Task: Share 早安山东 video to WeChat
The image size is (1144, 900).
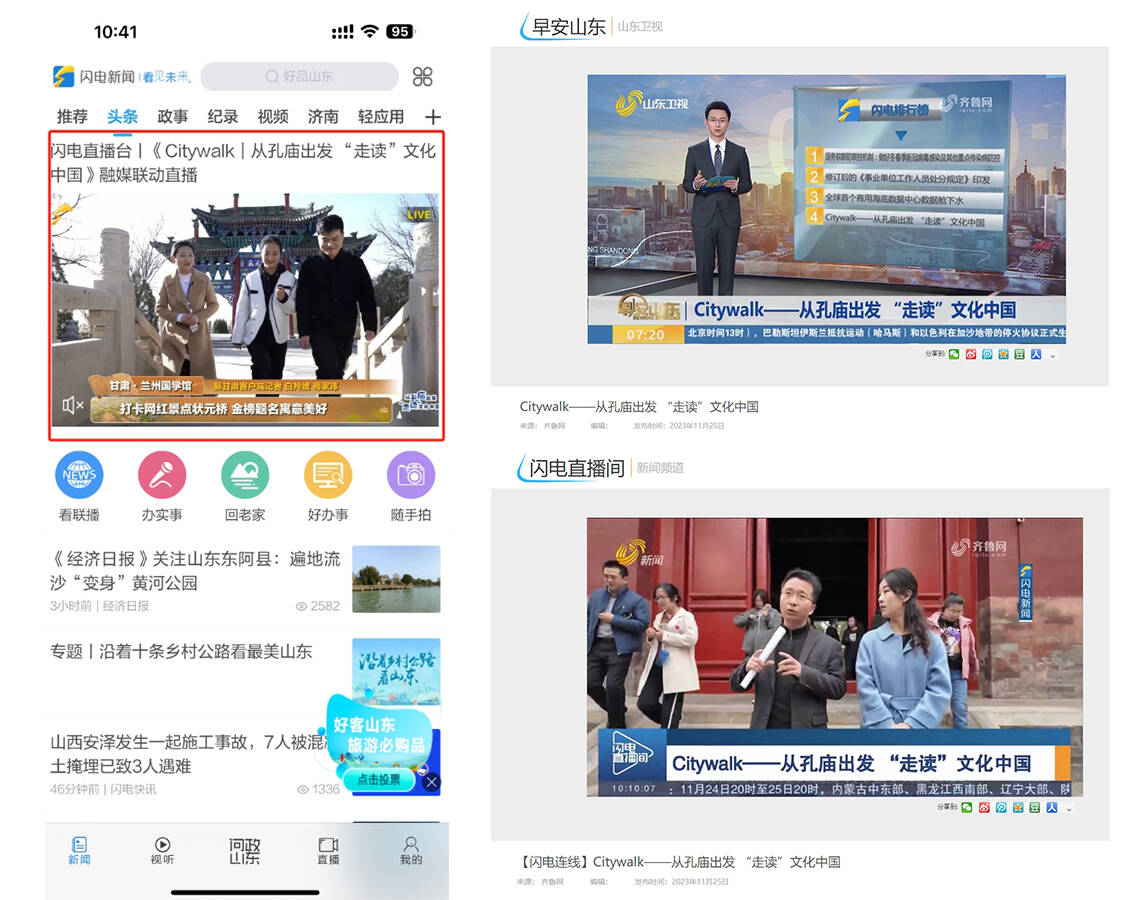Action: click(x=954, y=354)
